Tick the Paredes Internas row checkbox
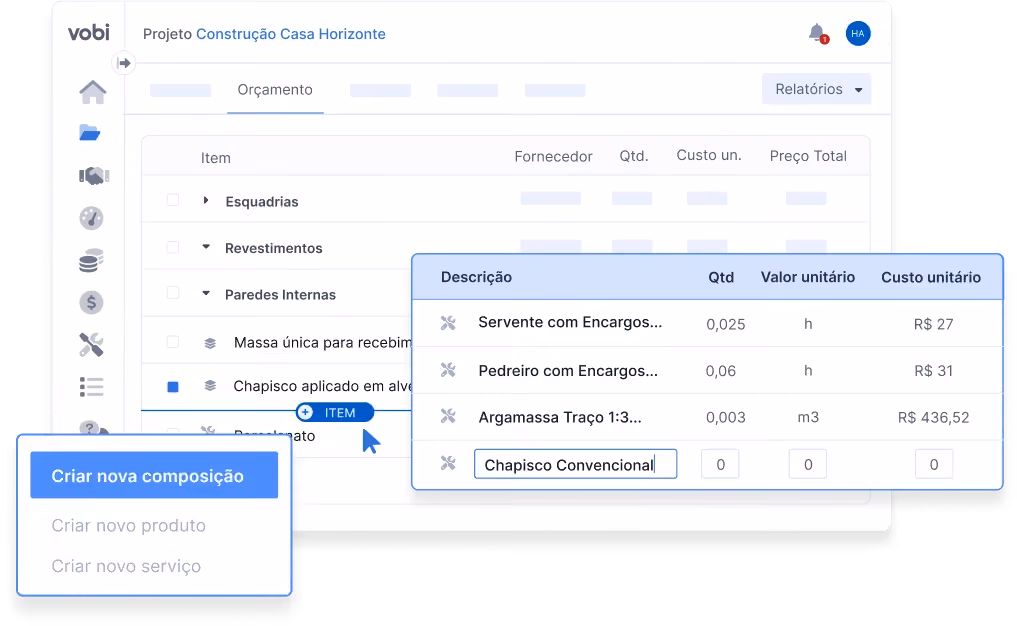 click(173, 293)
